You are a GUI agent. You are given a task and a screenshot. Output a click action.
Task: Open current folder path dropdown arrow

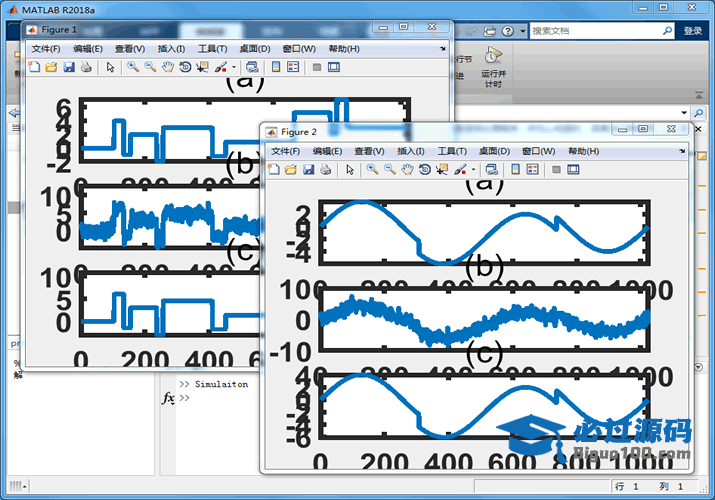(684, 113)
